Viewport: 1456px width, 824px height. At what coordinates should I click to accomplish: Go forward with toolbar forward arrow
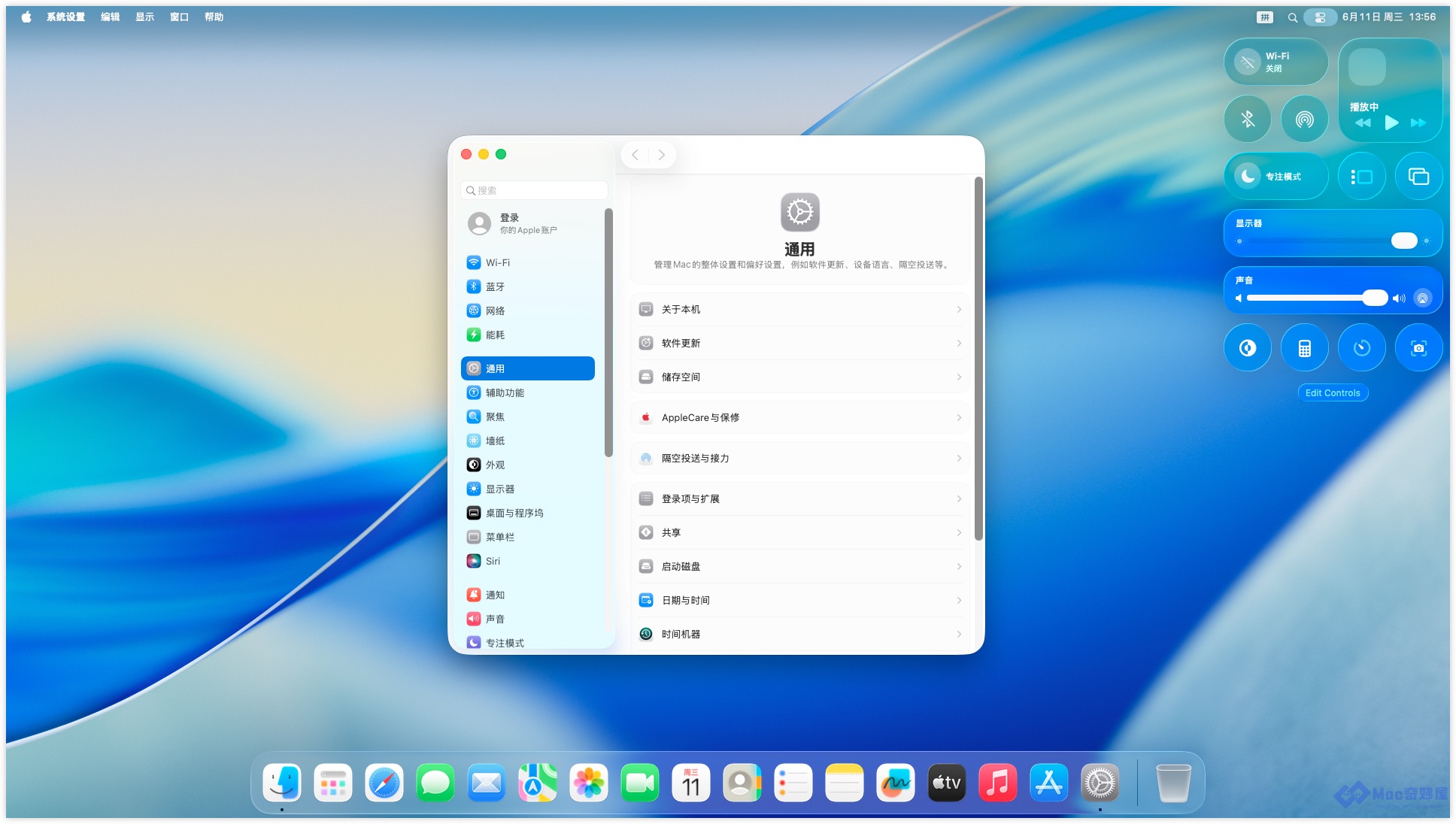click(662, 155)
